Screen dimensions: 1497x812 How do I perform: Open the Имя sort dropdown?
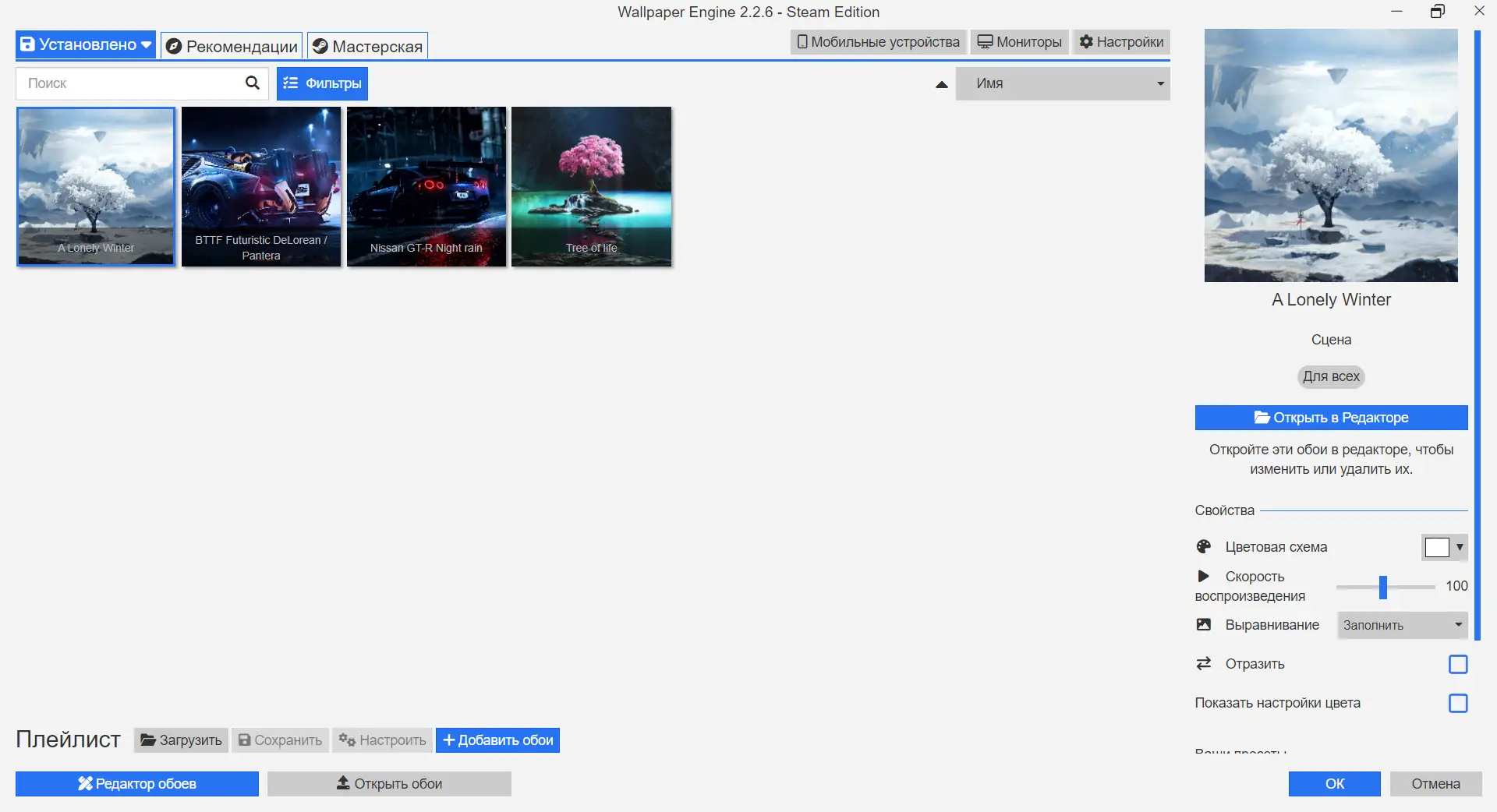1063,83
